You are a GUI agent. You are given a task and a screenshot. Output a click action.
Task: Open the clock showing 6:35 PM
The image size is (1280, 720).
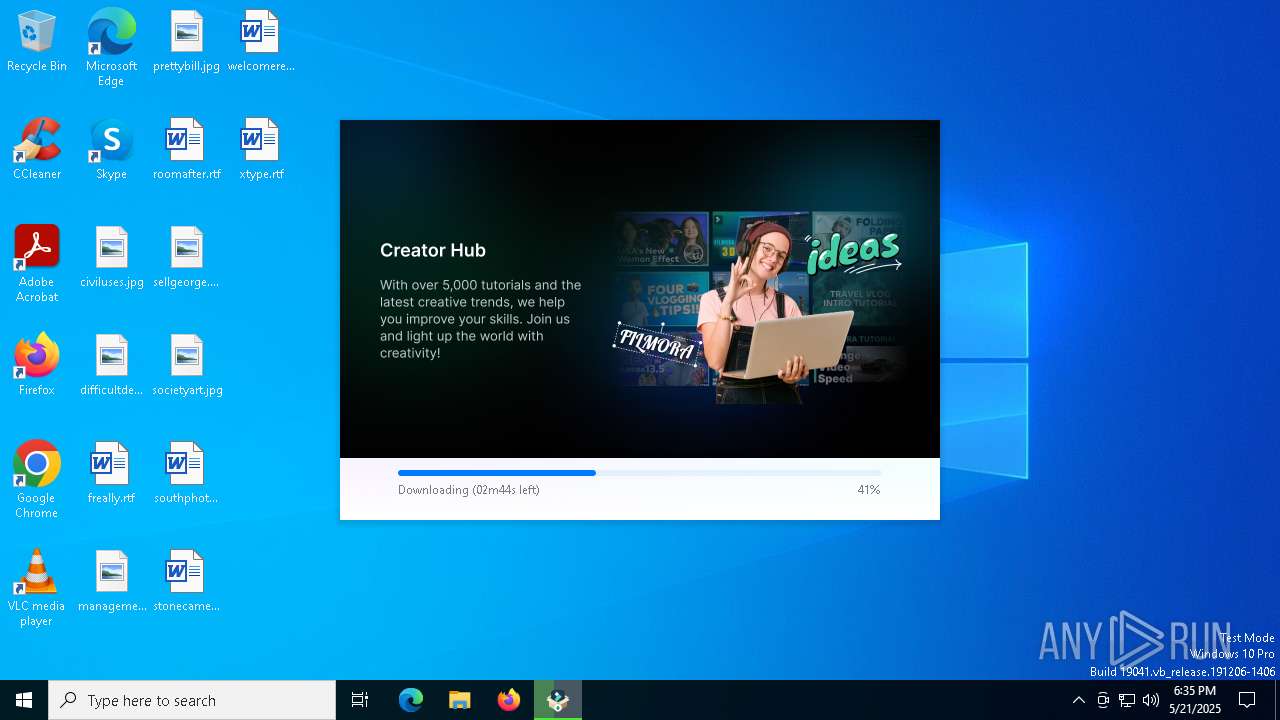[1195, 700]
